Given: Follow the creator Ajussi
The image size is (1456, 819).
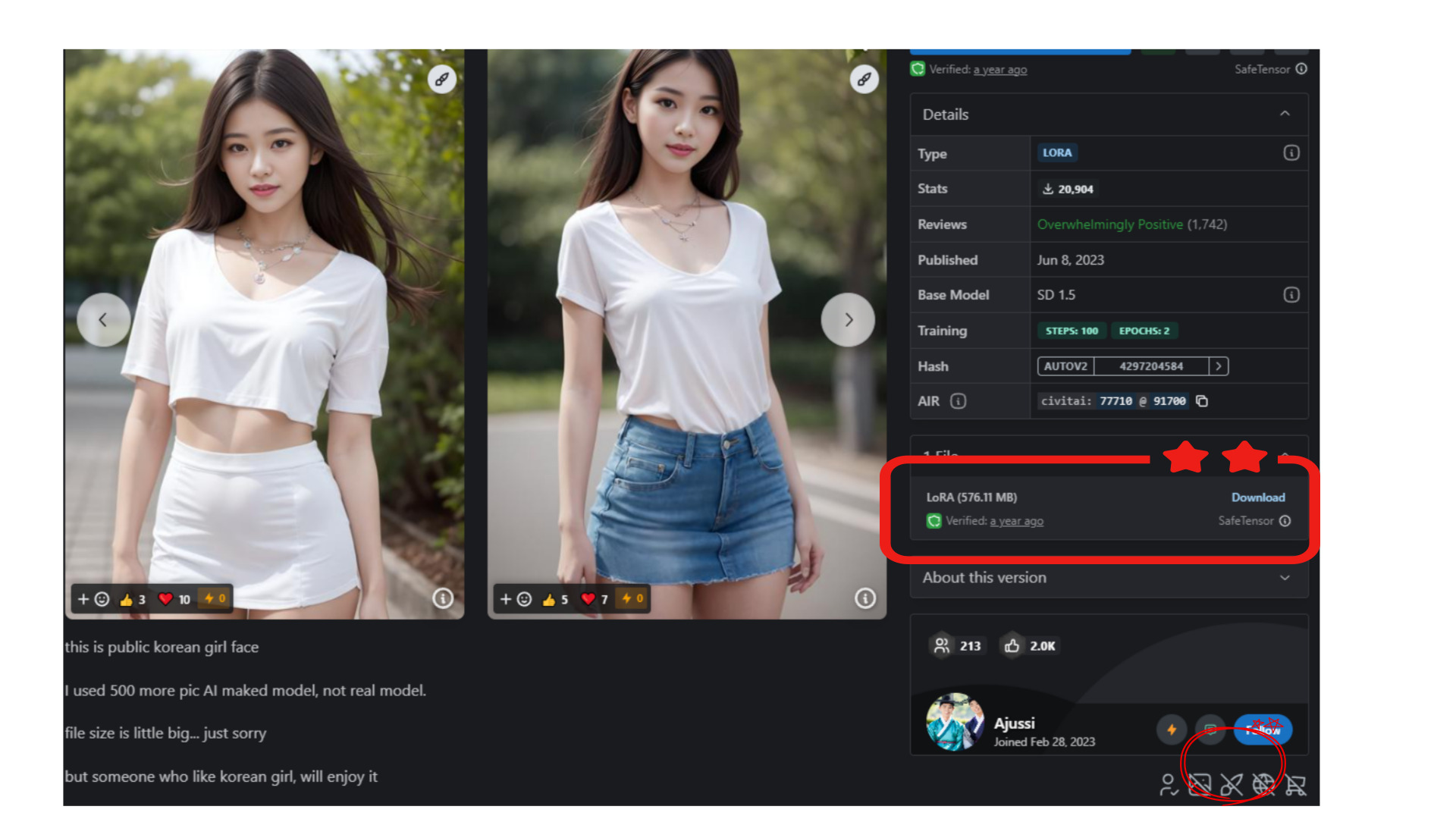Looking at the screenshot, I should coord(1263,730).
